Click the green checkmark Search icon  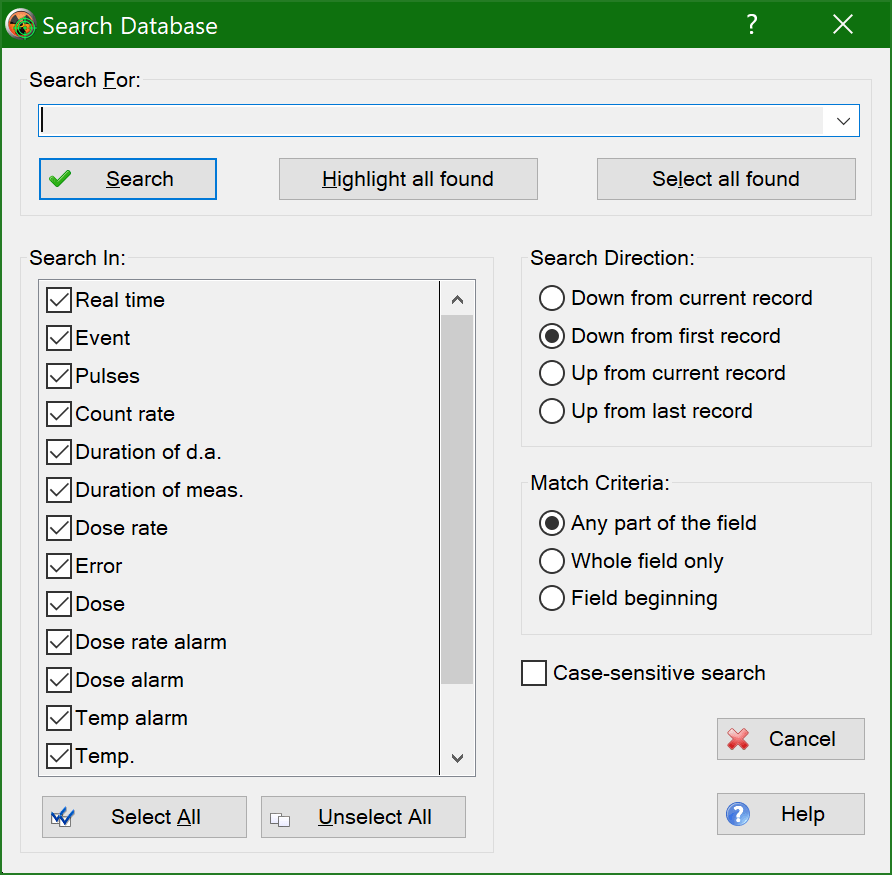[x=60, y=179]
